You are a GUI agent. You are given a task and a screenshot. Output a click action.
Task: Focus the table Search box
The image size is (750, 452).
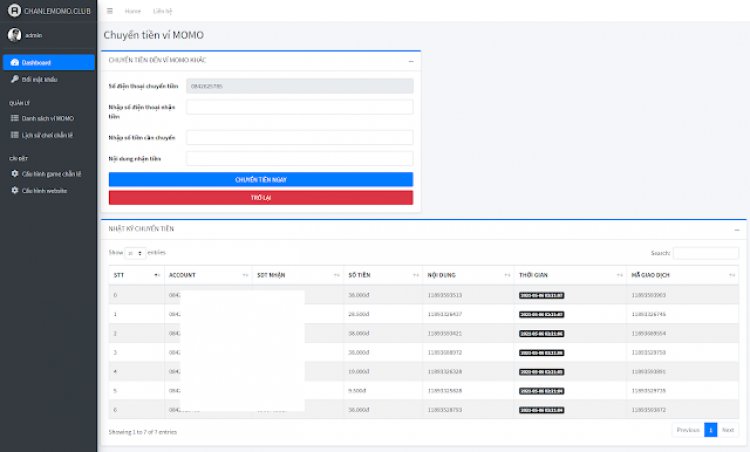(x=706, y=253)
